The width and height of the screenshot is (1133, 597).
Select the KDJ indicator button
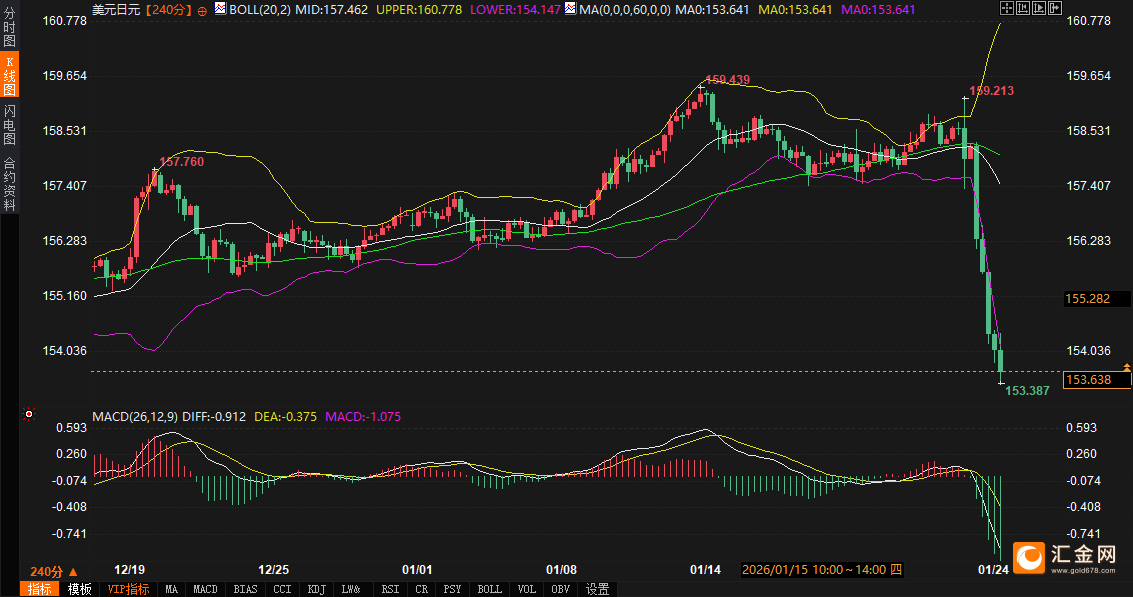click(317, 589)
